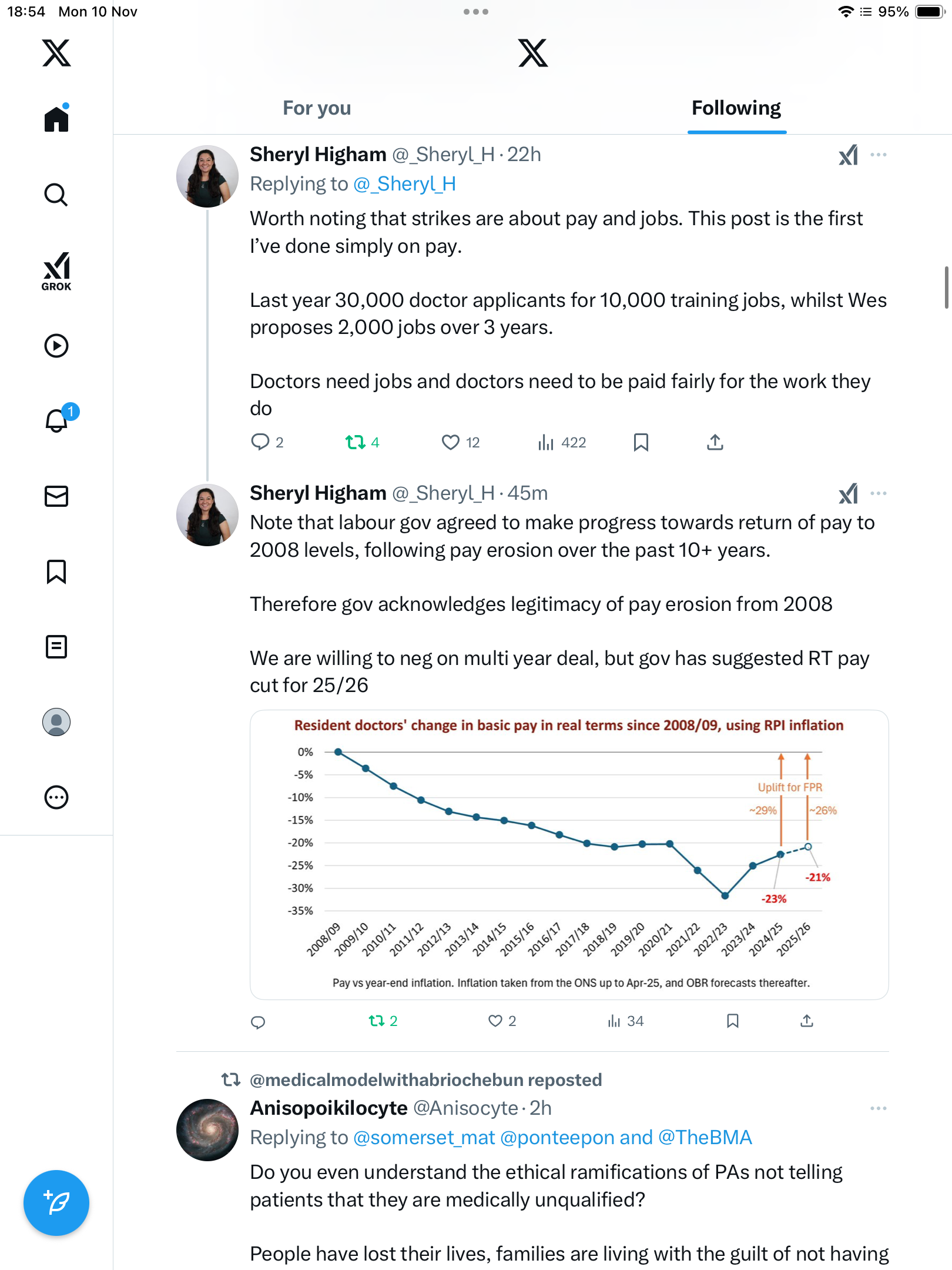Viewport: 952px width, 1270px height.
Task: Open the sidebar More circle menu
Action: tap(56, 797)
